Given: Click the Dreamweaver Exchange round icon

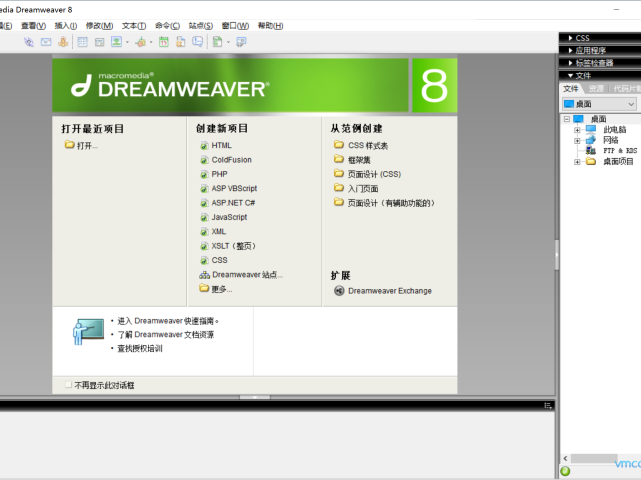Looking at the screenshot, I should pos(339,291).
